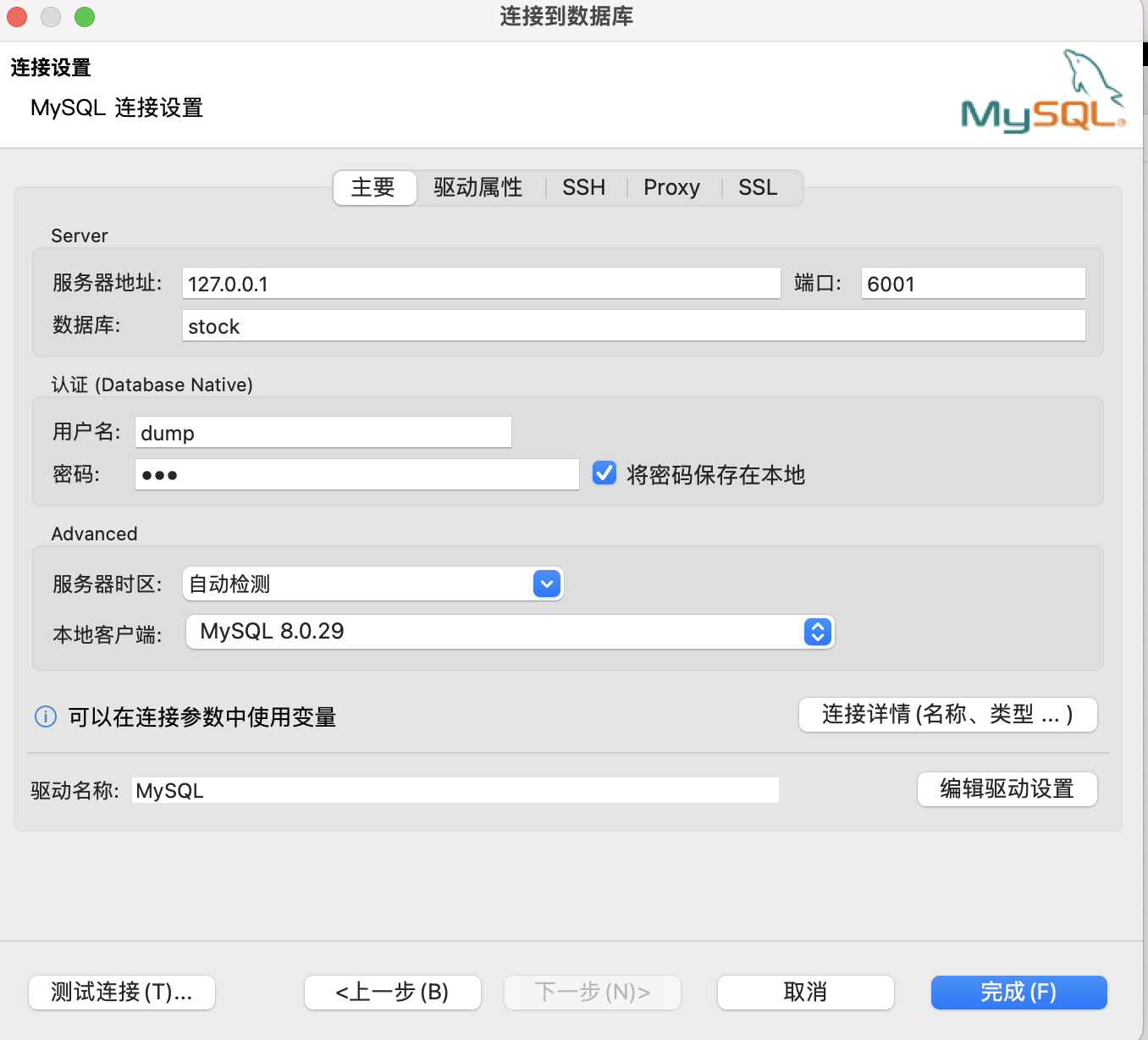Image resolution: width=1148 pixels, height=1040 pixels.
Task: Click 完成 to finish setup
Action: click(1018, 992)
